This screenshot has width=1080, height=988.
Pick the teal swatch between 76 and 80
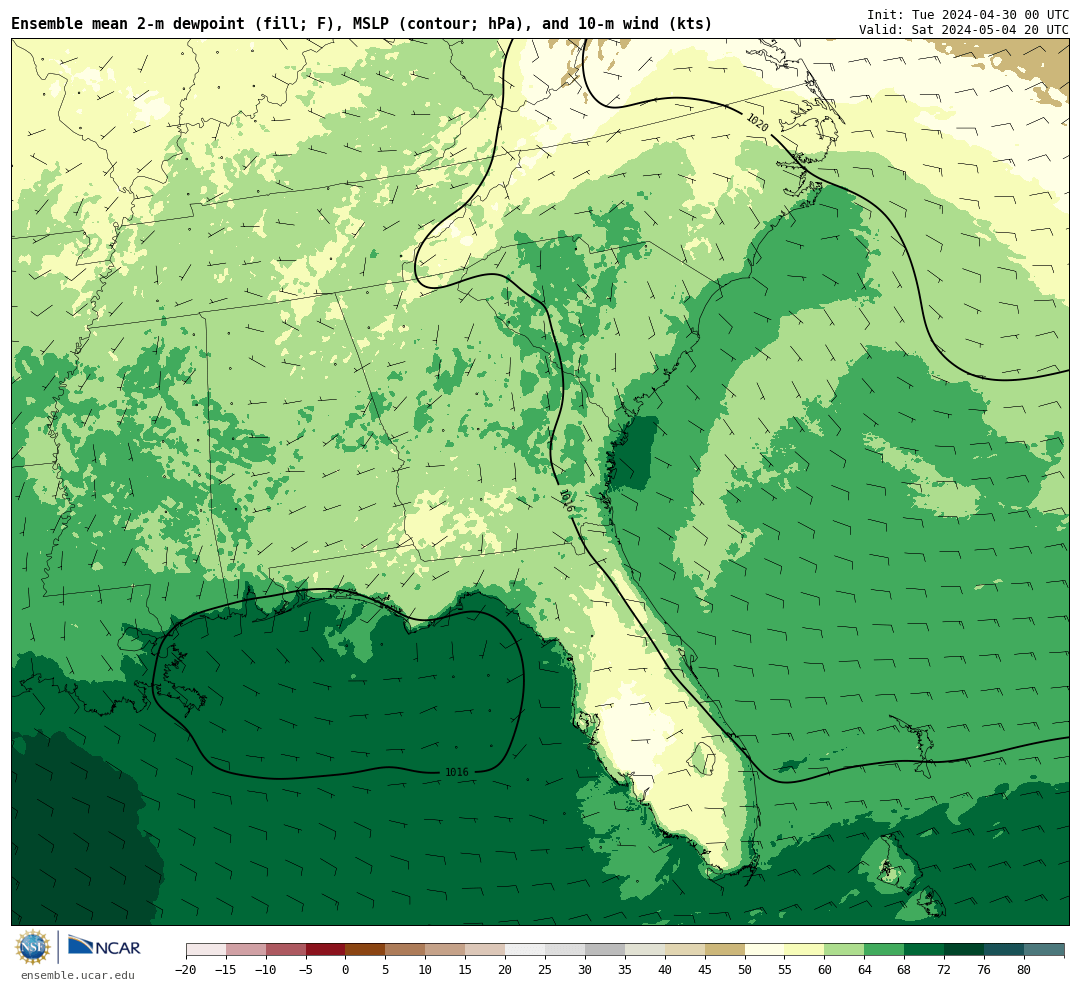coord(1005,950)
